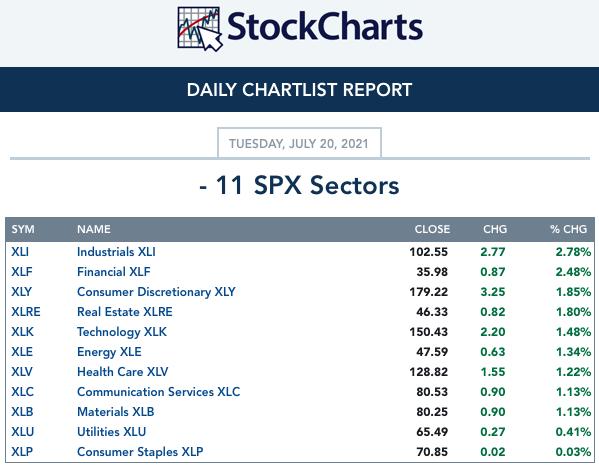Open Financial XLF chart link

pyautogui.click(x=113, y=272)
